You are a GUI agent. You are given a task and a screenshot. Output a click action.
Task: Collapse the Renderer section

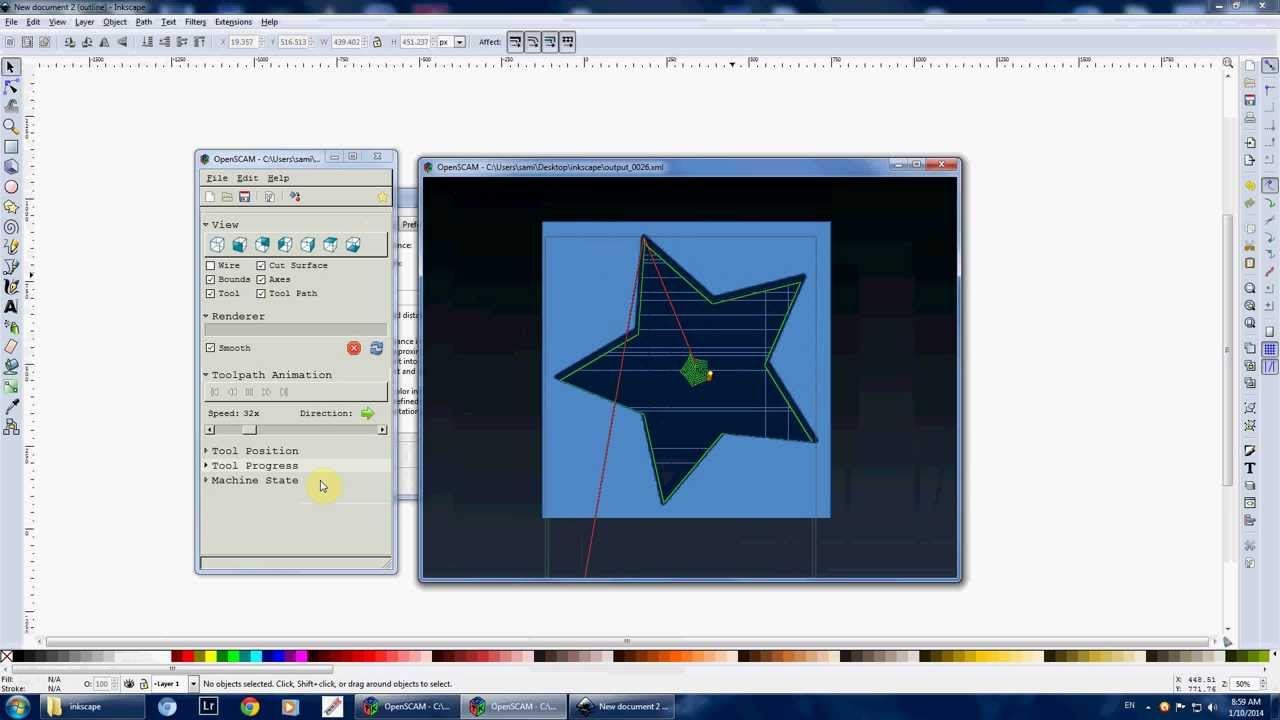click(x=206, y=316)
